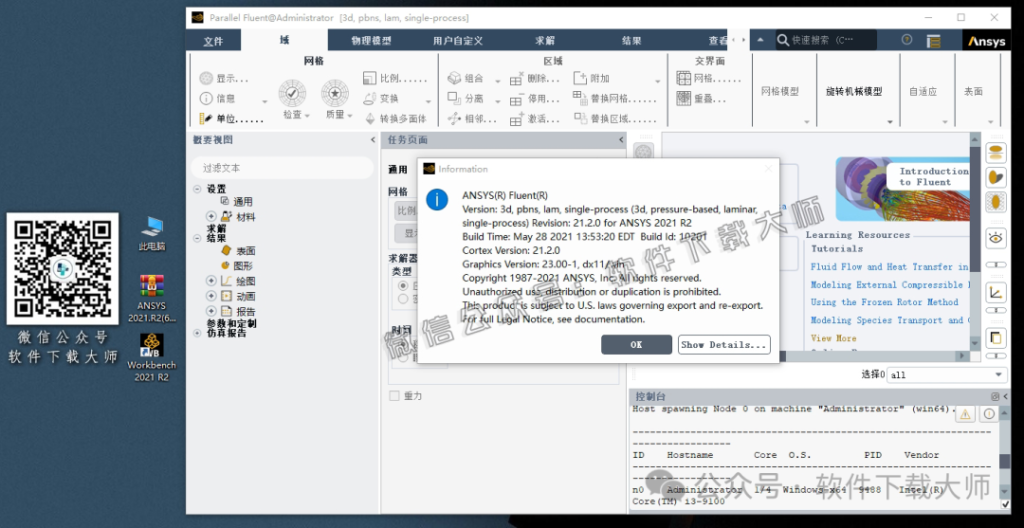Viewport: 1024px width, 528px height.
Task: Click the 删除 delete zones icon
Action: 517,79
